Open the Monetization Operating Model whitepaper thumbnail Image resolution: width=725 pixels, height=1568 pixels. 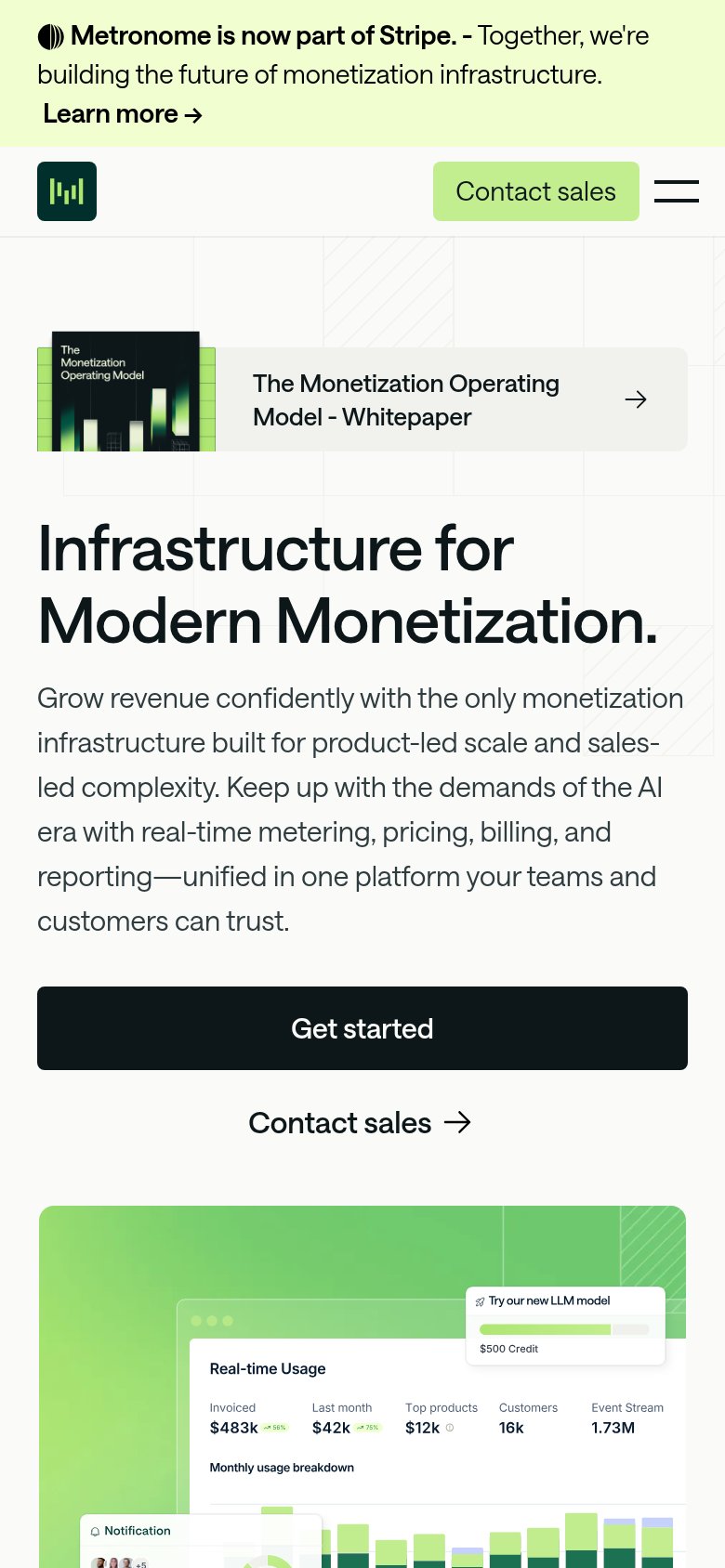tap(126, 392)
